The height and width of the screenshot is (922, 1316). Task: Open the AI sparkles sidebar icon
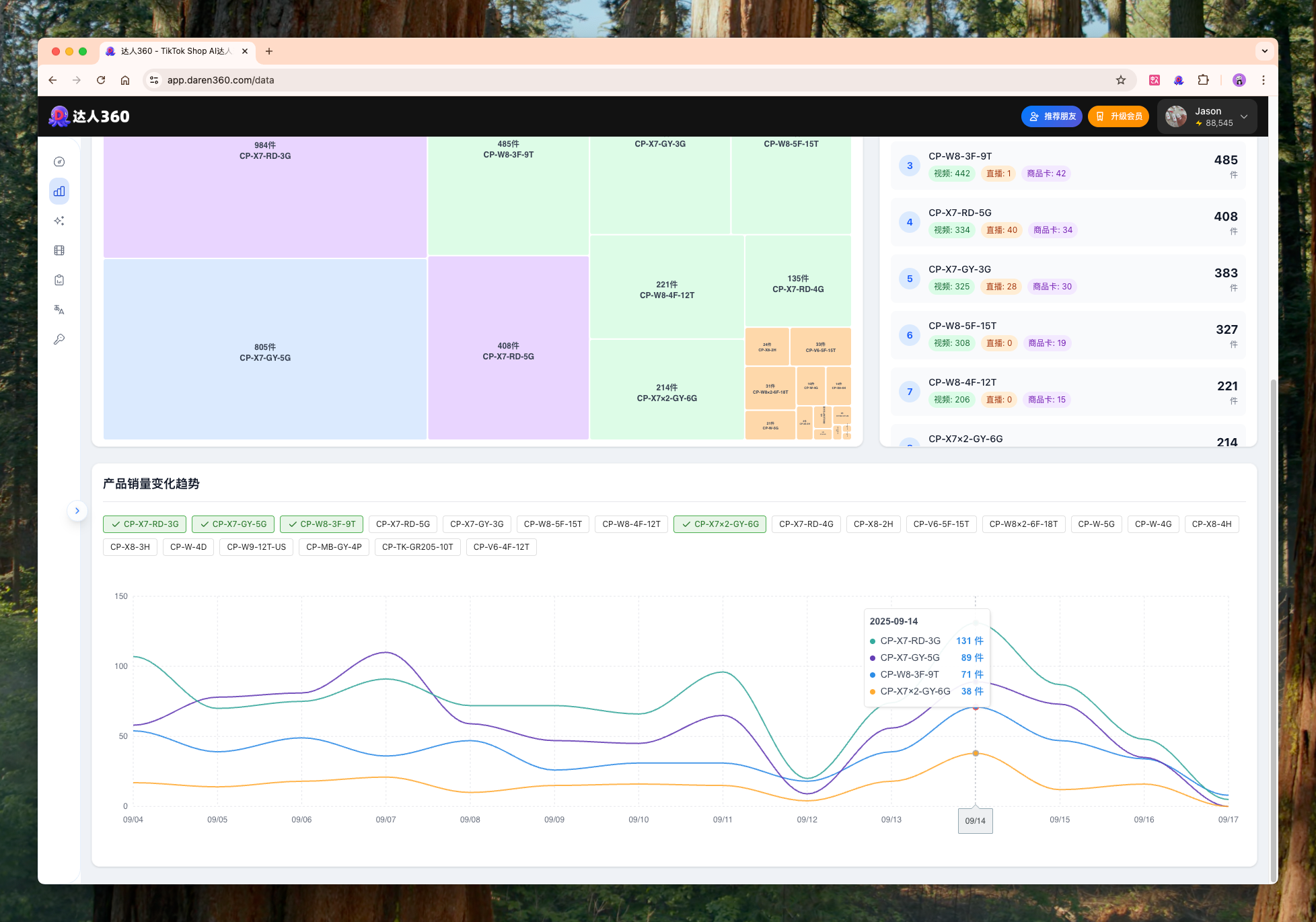[x=59, y=221]
